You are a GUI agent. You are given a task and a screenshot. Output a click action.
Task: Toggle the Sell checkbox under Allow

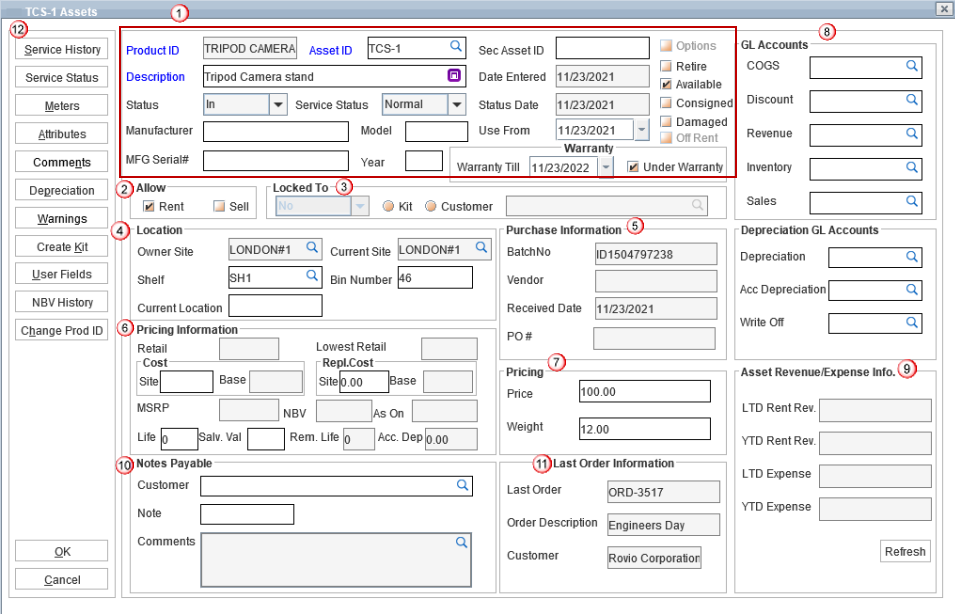coord(219,206)
